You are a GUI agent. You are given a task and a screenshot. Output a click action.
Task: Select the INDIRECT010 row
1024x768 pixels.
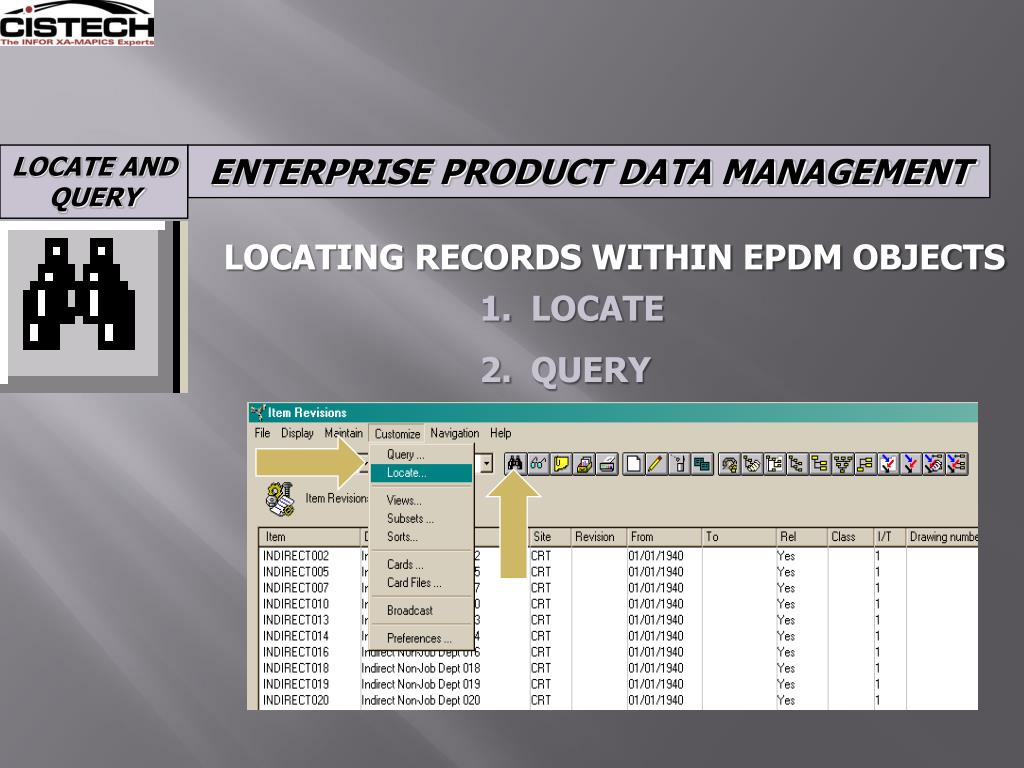pyautogui.click(x=618, y=604)
